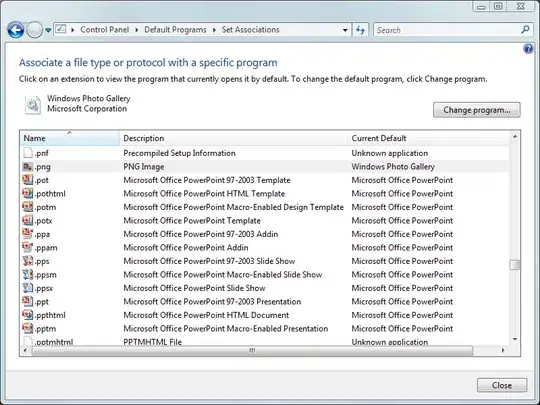
Task: Click 'Windows Photo Gallery' in Current Default column
Action: pyautogui.click(x=393, y=167)
